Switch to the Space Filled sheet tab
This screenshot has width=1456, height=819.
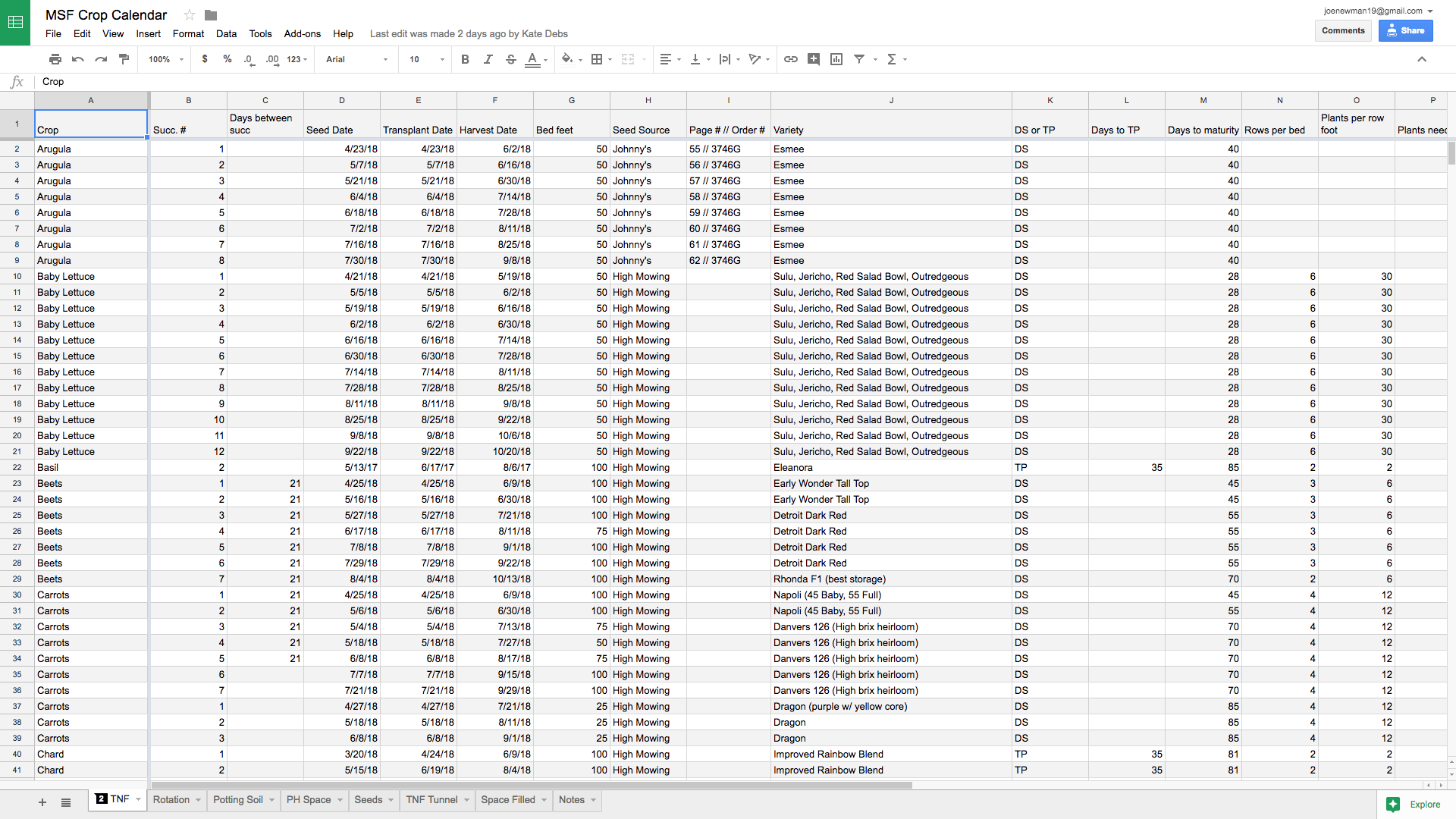point(508,800)
